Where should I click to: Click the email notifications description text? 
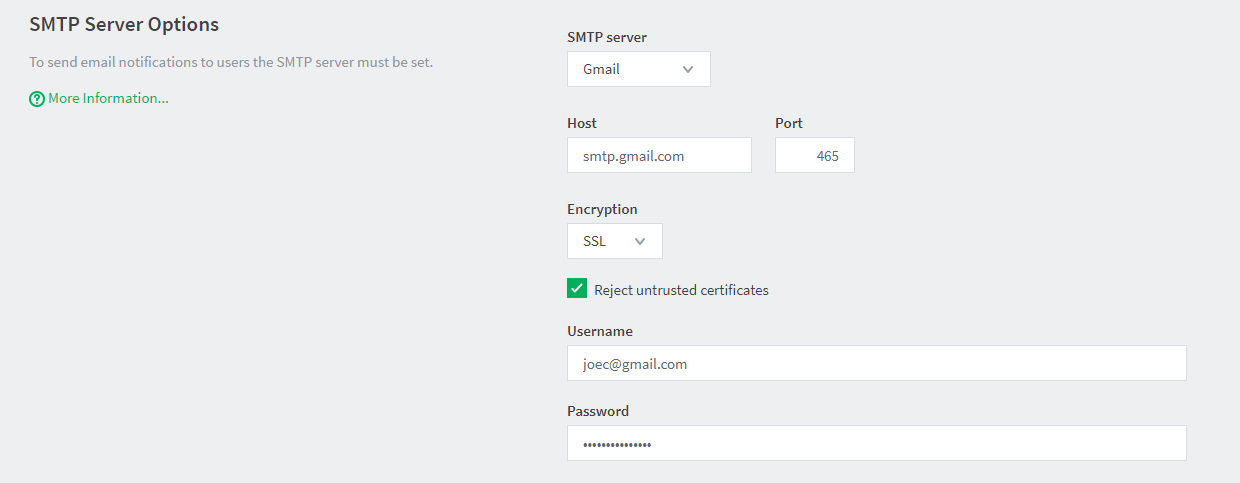(231, 62)
